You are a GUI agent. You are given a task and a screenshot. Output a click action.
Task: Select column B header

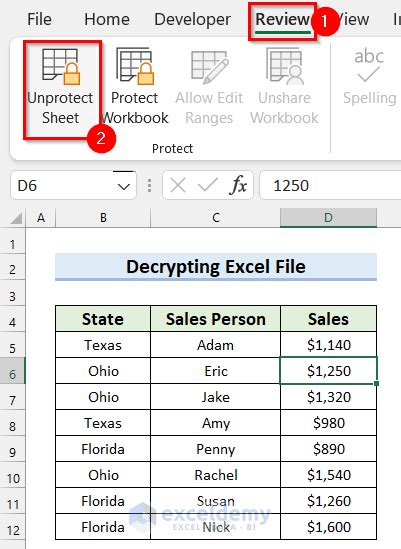coord(103,218)
